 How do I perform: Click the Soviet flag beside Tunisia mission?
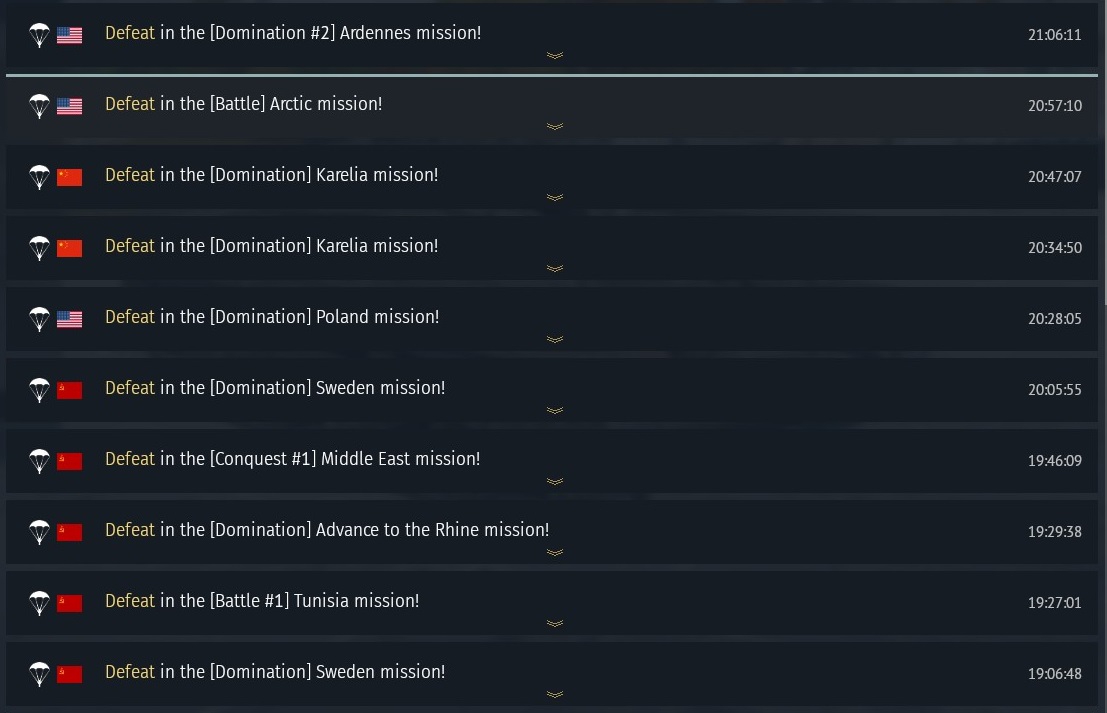tap(69, 603)
